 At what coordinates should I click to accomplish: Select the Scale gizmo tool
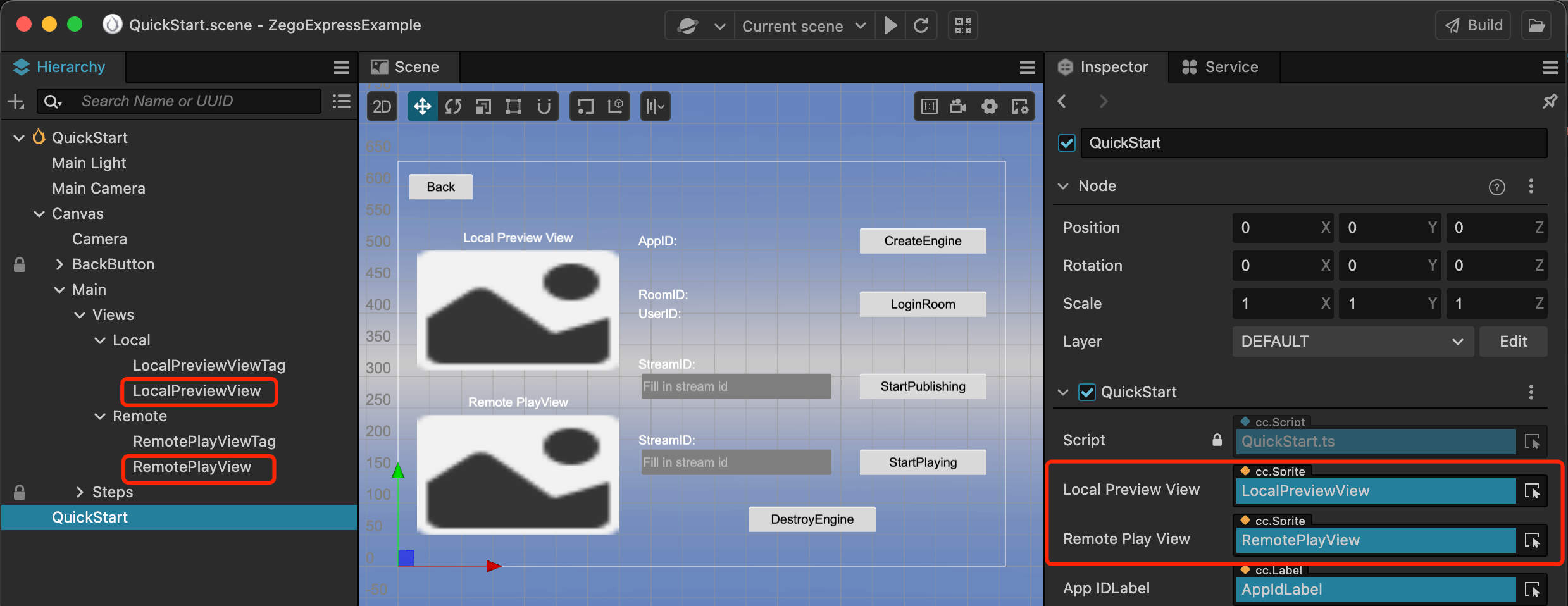pos(483,106)
